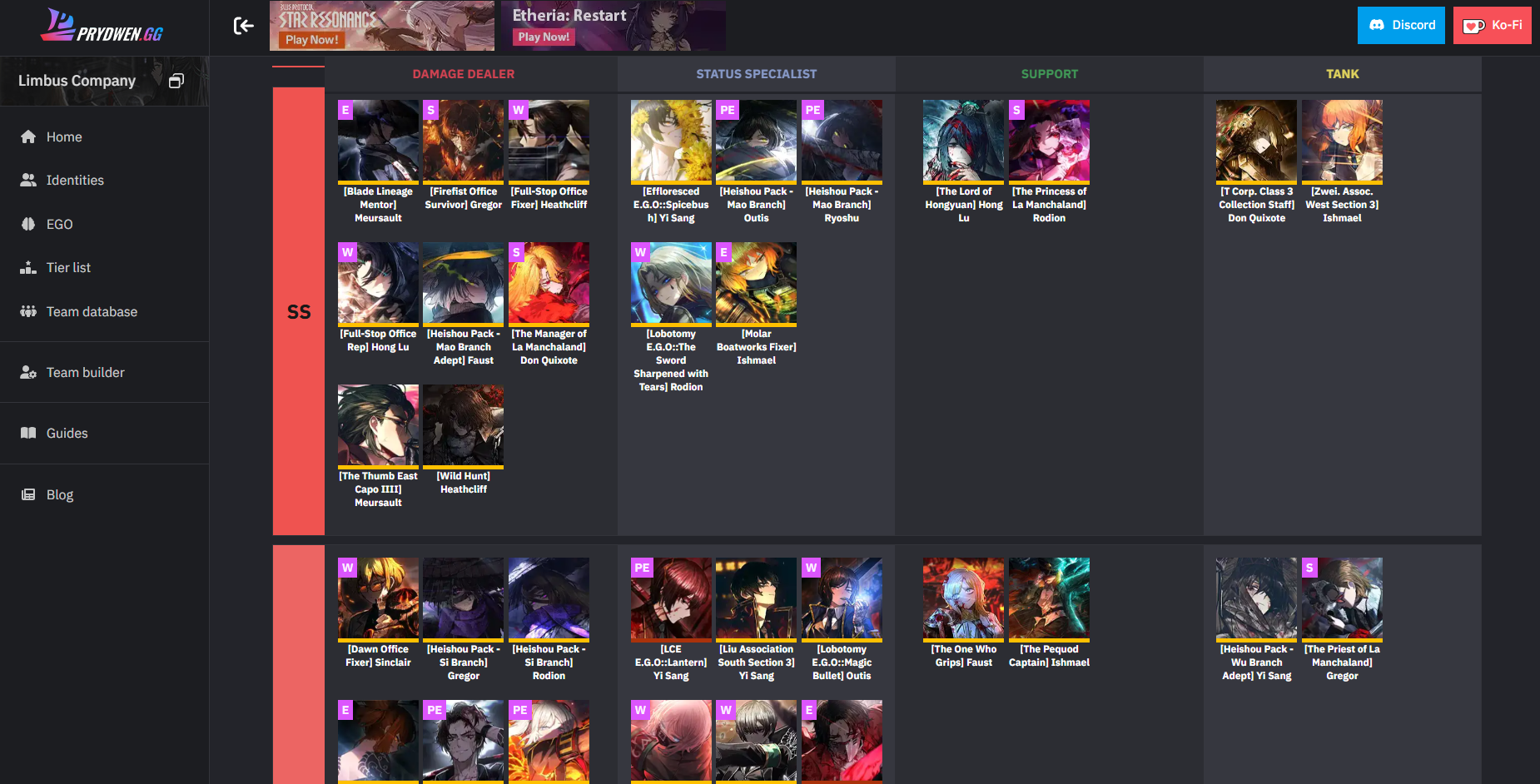The width and height of the screenshot is (1540, 784).
Task: Open the Team database group icon
Action: [x=28, y=311]
